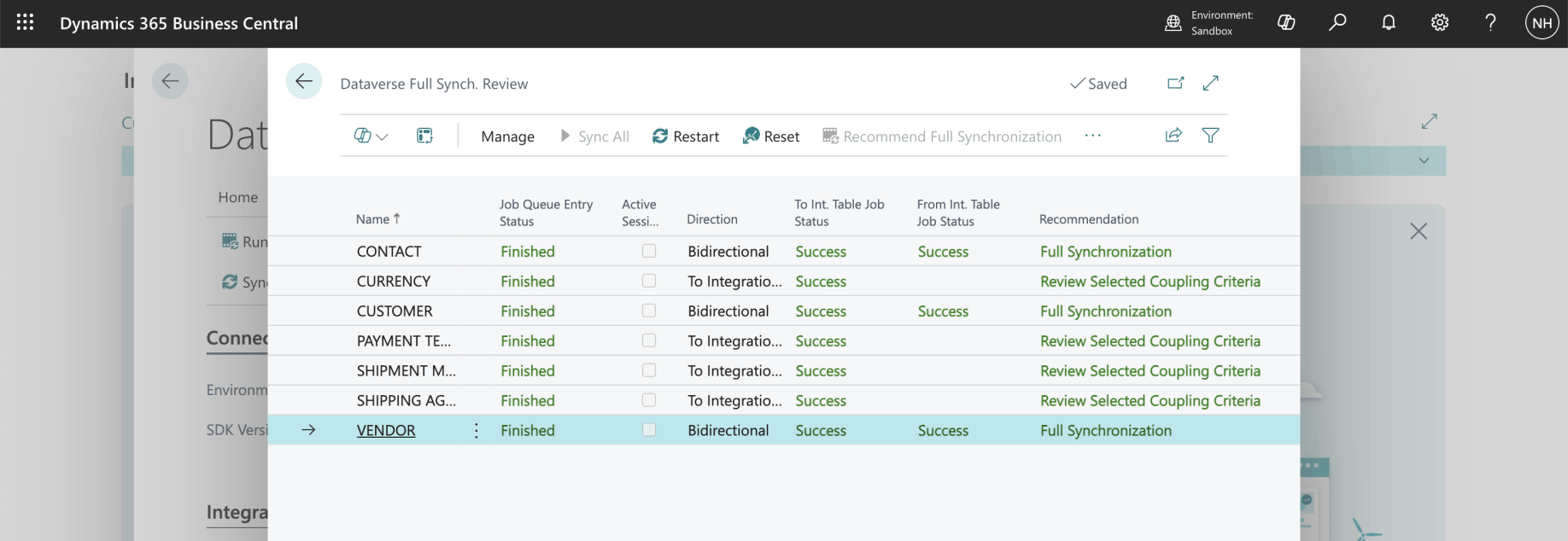
Task: Open page in new window icon
Action: coord(1176,83)
